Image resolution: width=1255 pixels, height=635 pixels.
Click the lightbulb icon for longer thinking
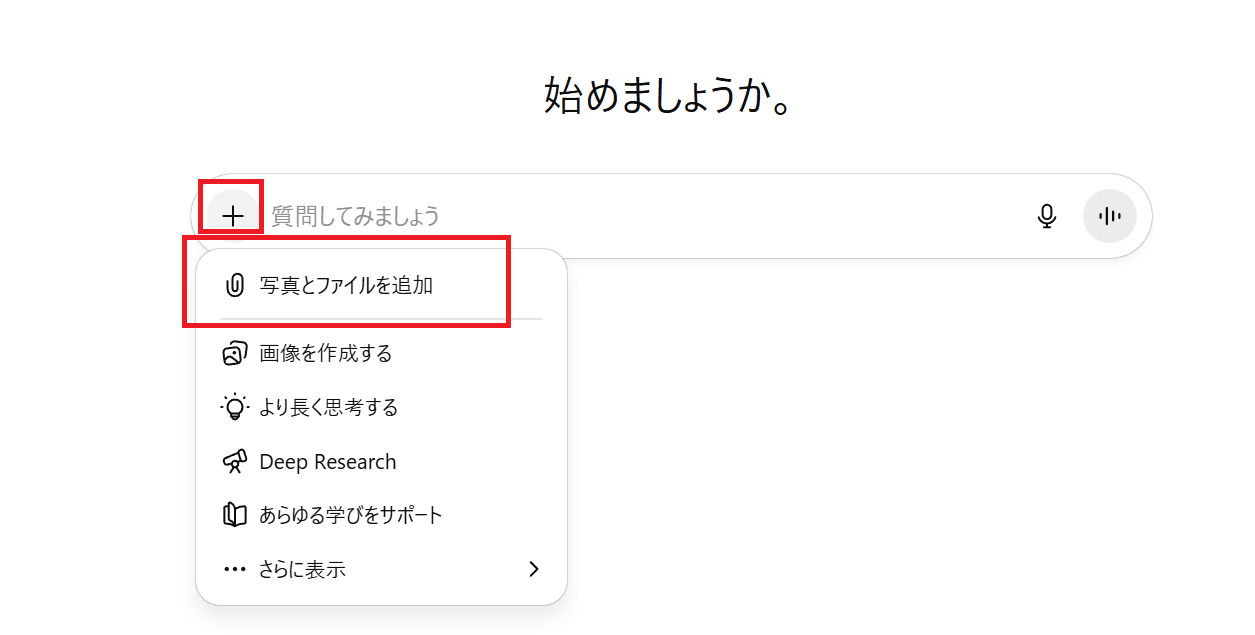pos(234,408)
